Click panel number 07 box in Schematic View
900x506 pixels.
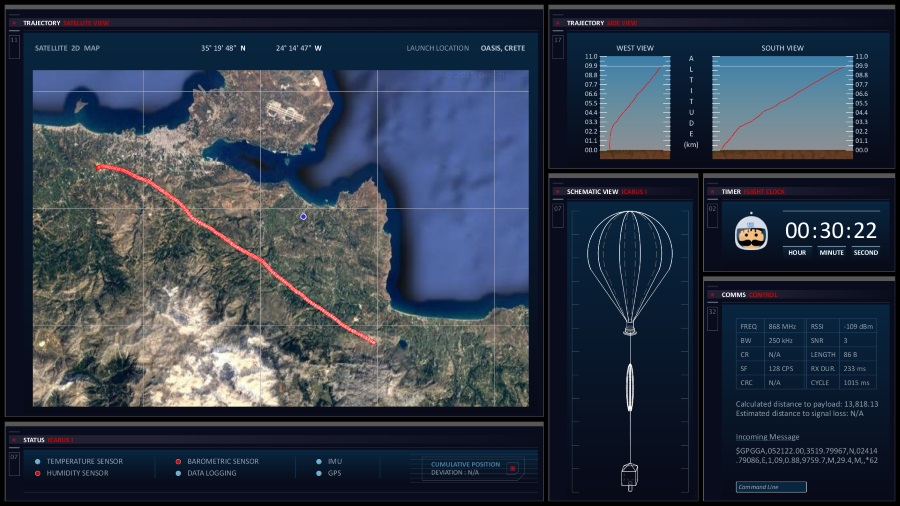click(558, 215)
